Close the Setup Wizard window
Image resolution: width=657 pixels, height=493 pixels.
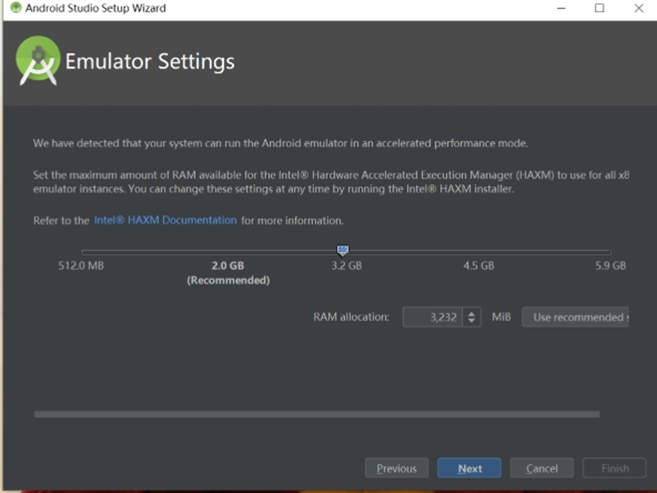tap(639, 8)
